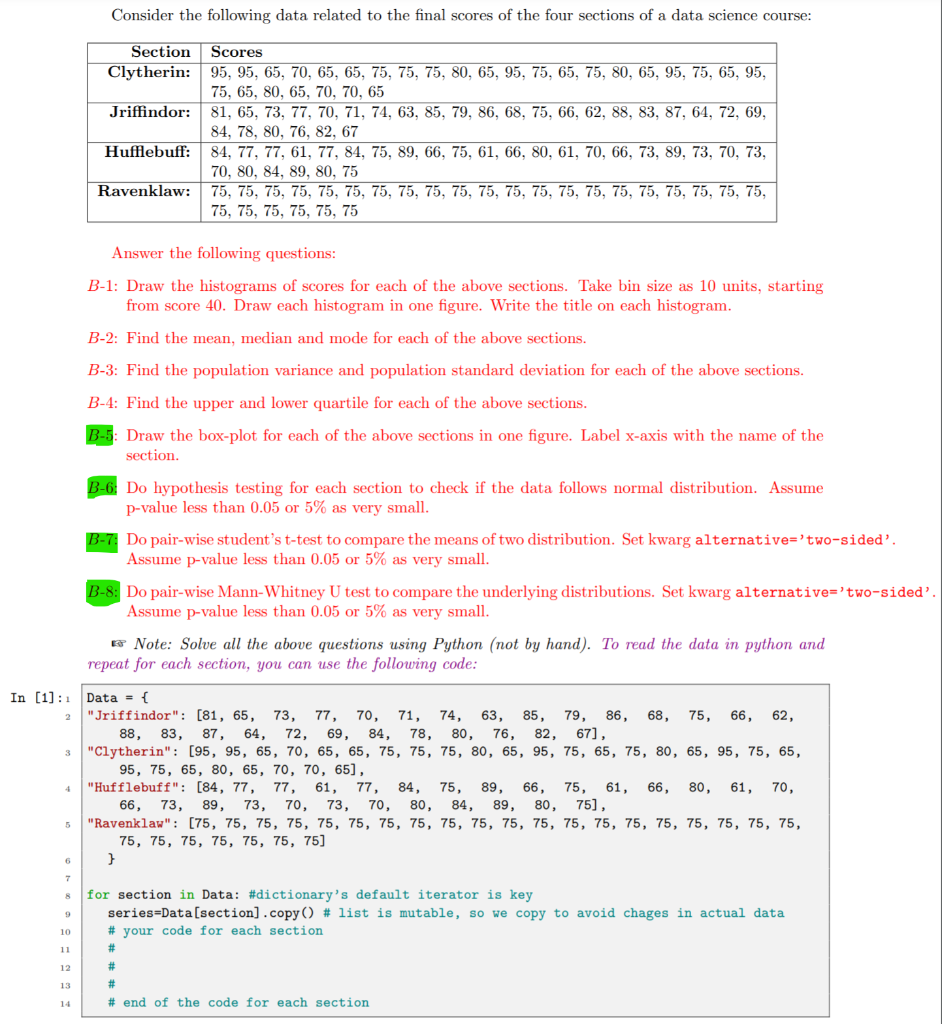Viewport: 942px width, 1024px height.
Task: Click the "Jriffindor" key in code
Action: 133,716
